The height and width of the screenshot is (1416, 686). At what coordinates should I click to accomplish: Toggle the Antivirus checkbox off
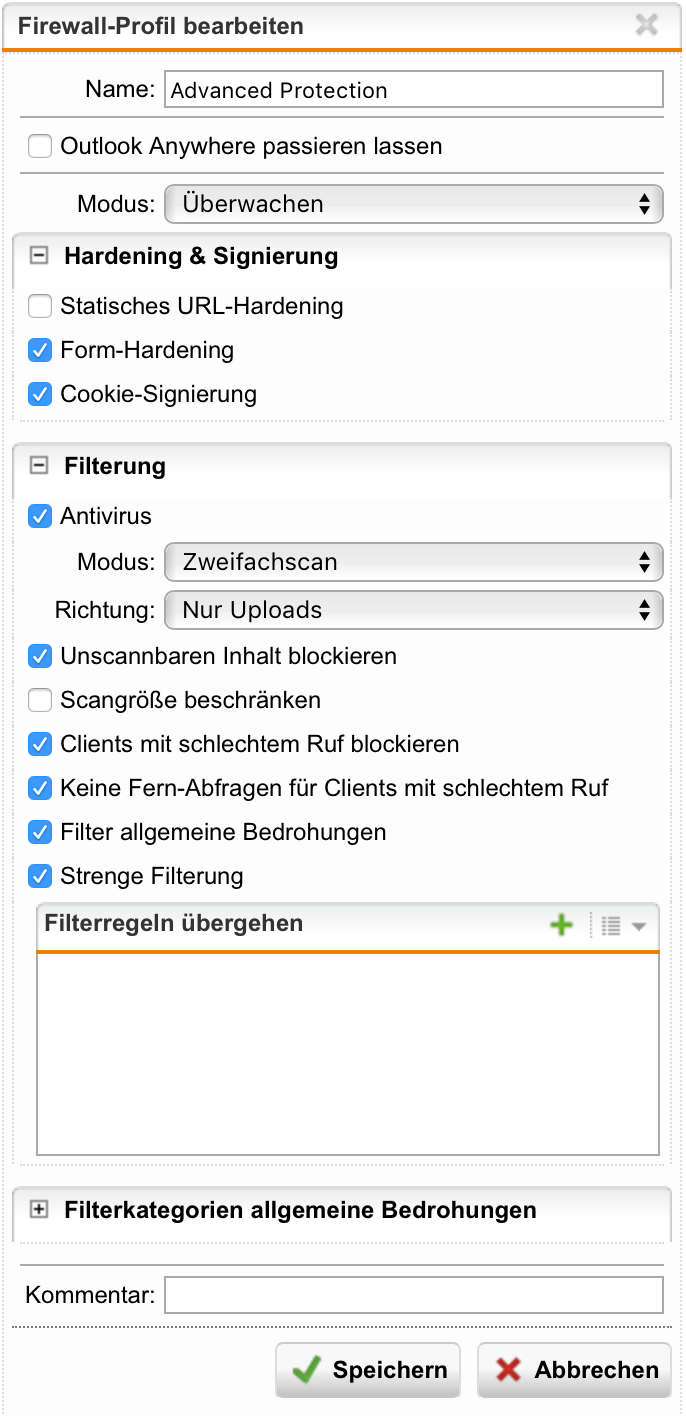click(40, 516)
